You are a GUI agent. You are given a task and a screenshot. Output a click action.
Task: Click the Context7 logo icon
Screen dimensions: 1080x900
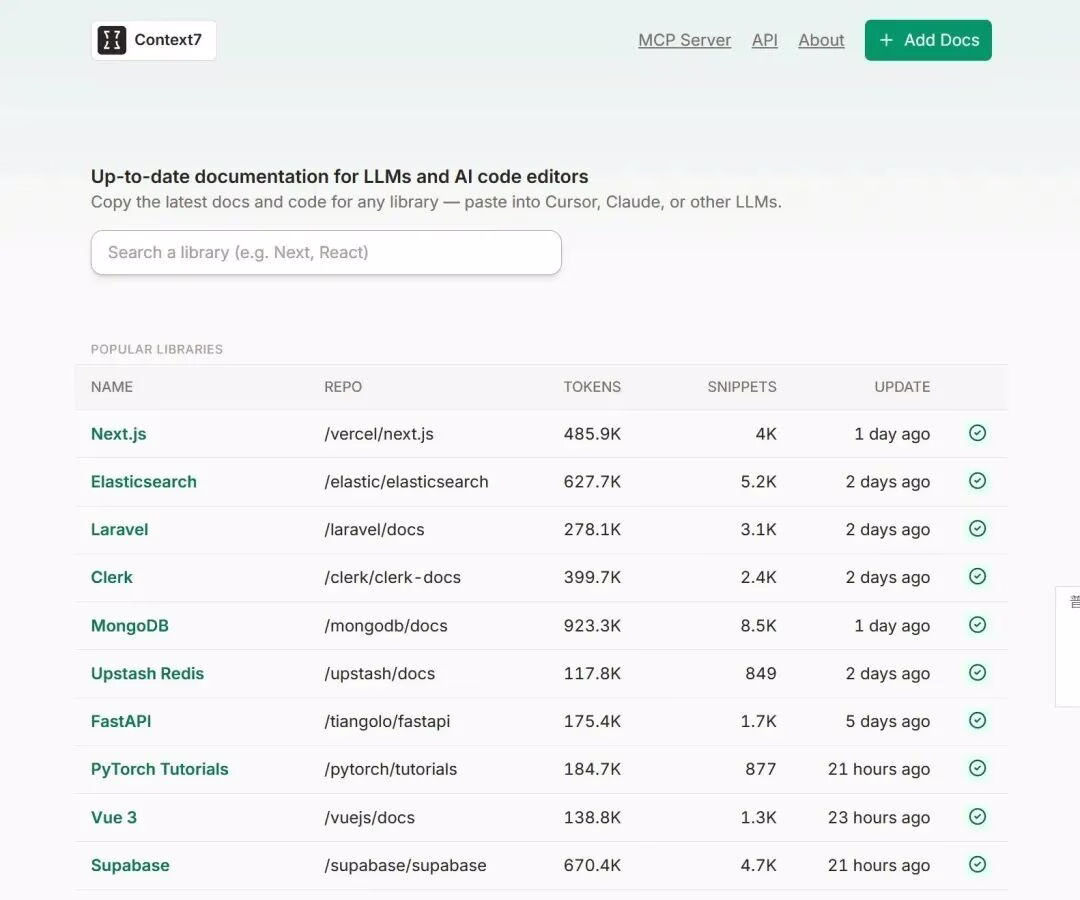click(x=112, y=40)
